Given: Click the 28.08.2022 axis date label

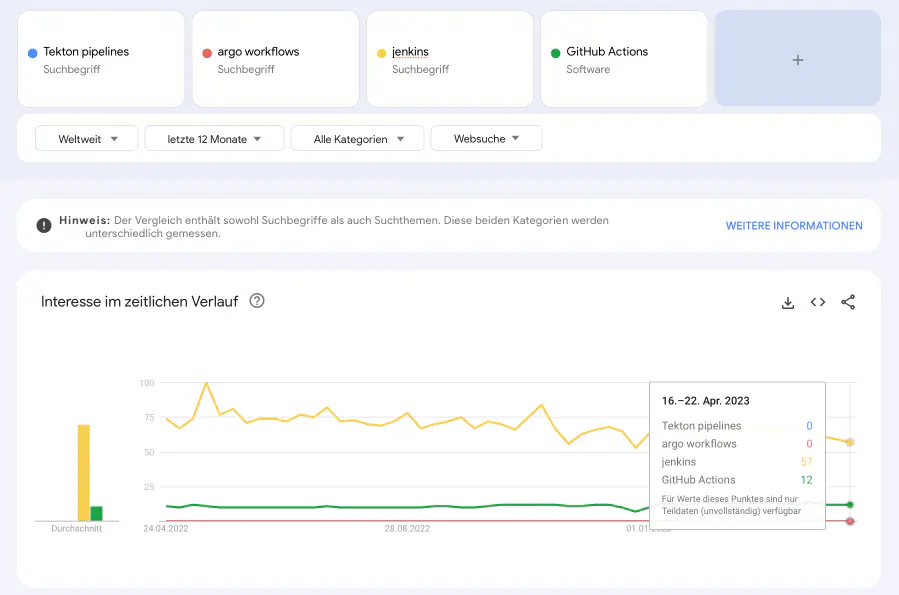Looking at the screenshot, I should (x=407, y=529).
